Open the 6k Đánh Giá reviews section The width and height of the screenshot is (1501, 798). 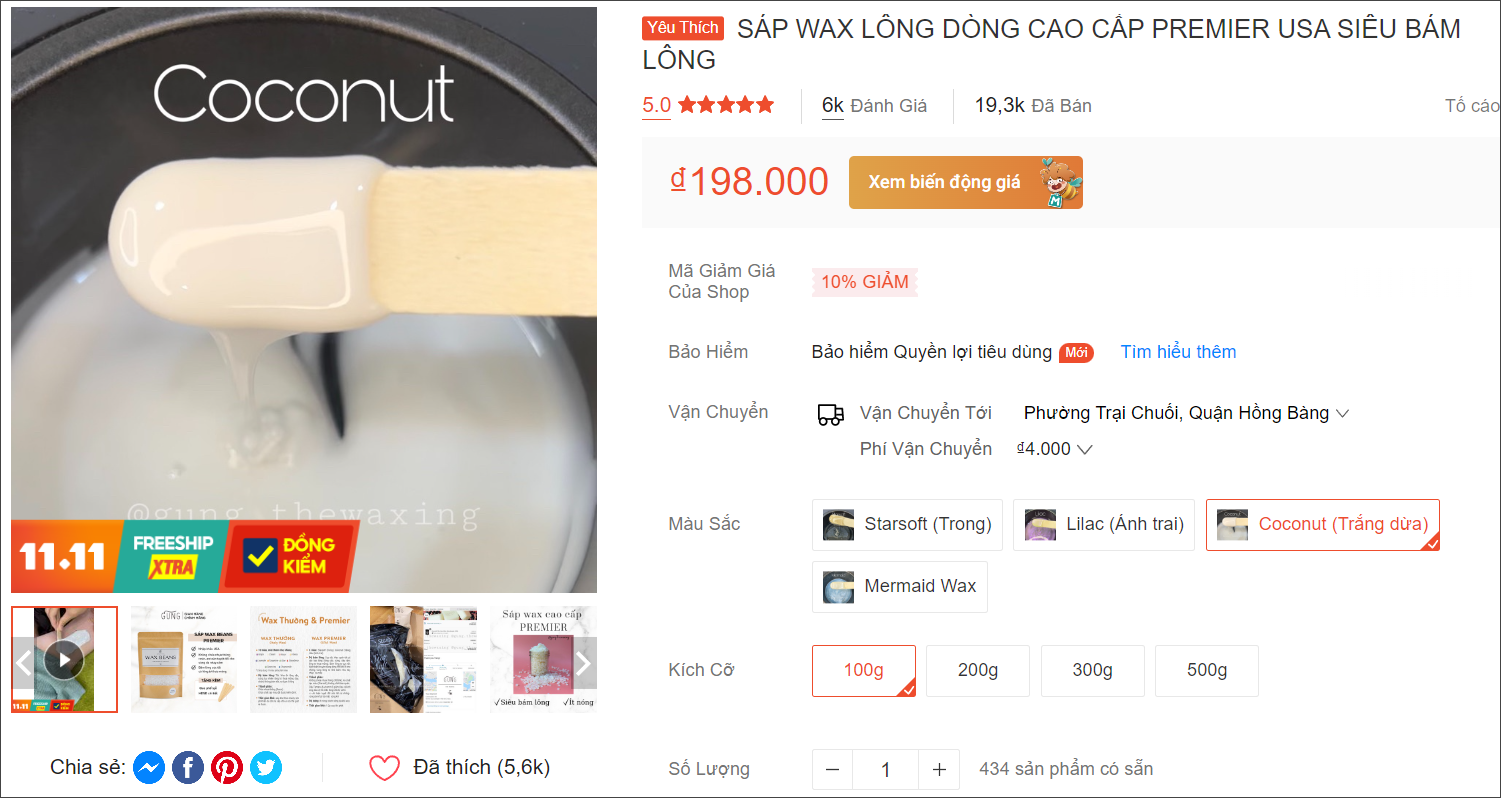coord(874,105)
